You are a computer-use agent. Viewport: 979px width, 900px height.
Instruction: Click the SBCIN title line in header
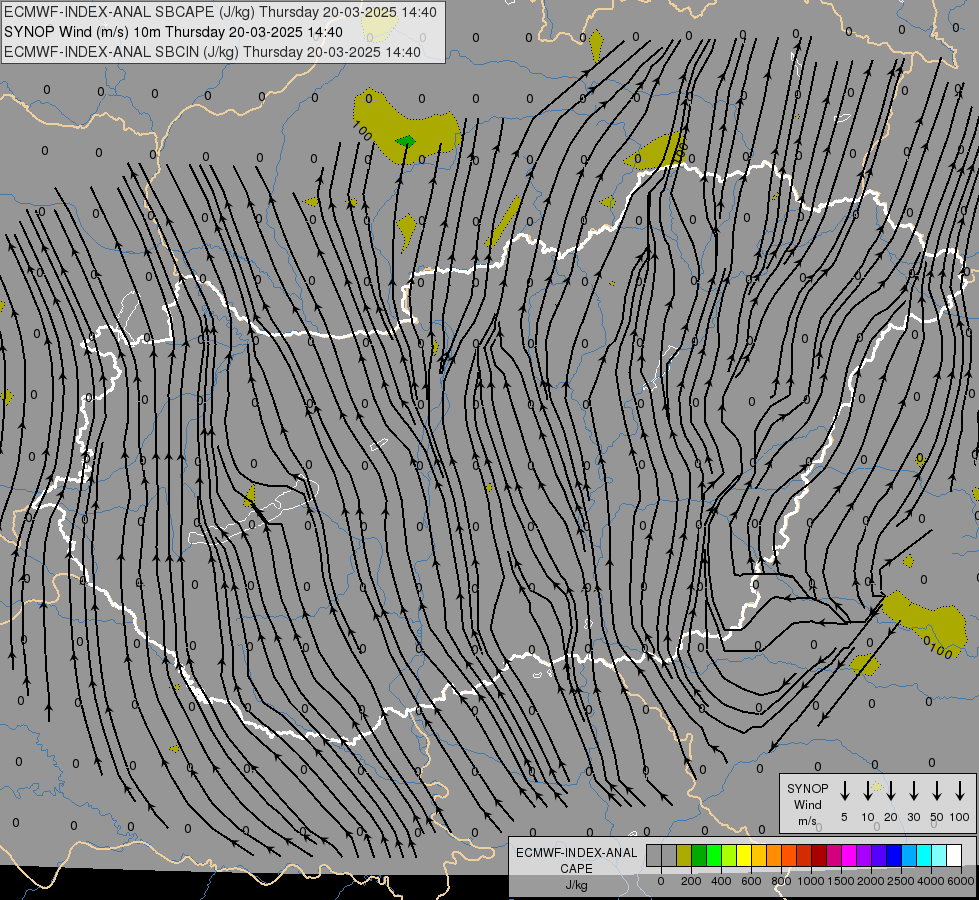click(212, 52)
